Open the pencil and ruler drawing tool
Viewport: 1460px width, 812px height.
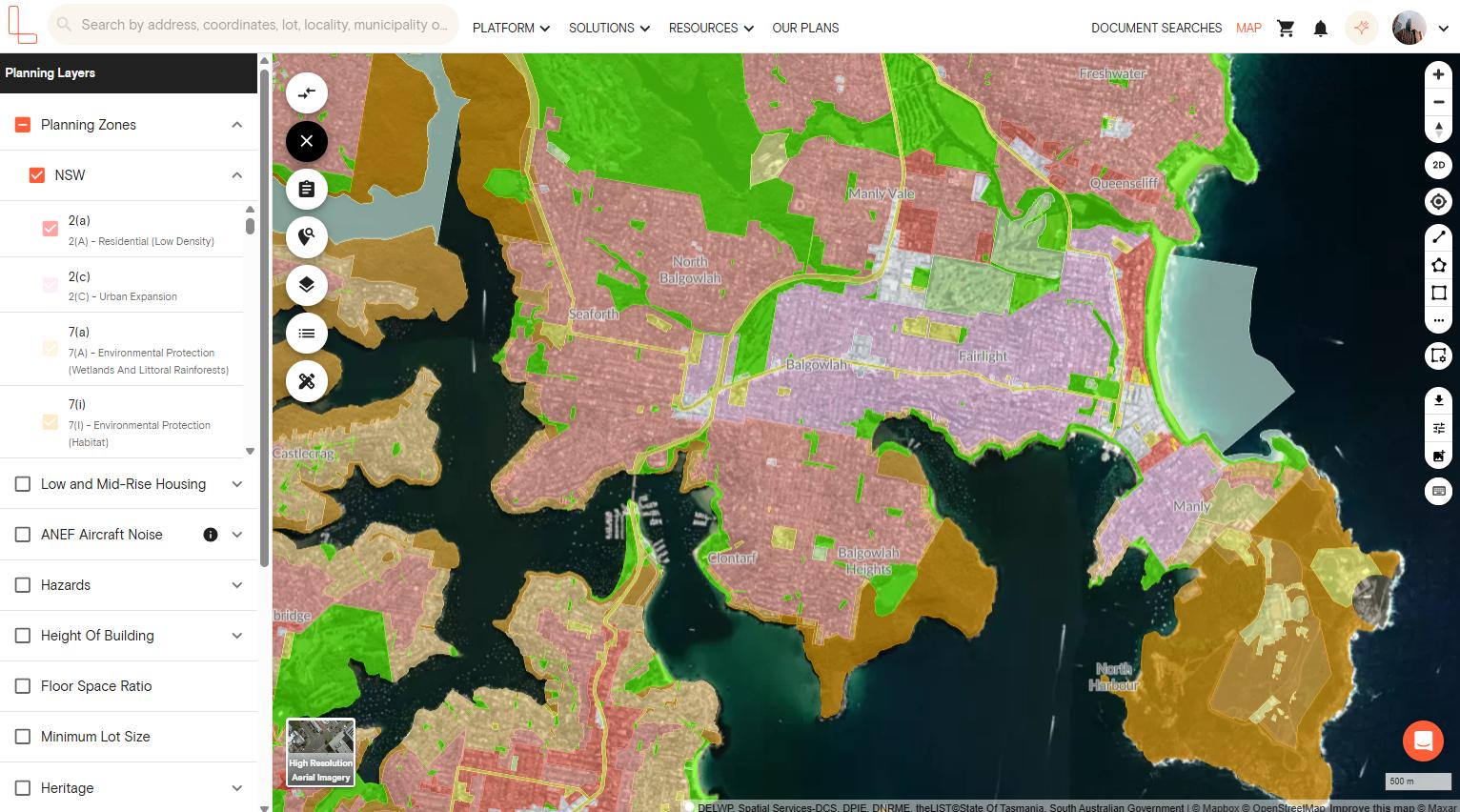(307, 381)
